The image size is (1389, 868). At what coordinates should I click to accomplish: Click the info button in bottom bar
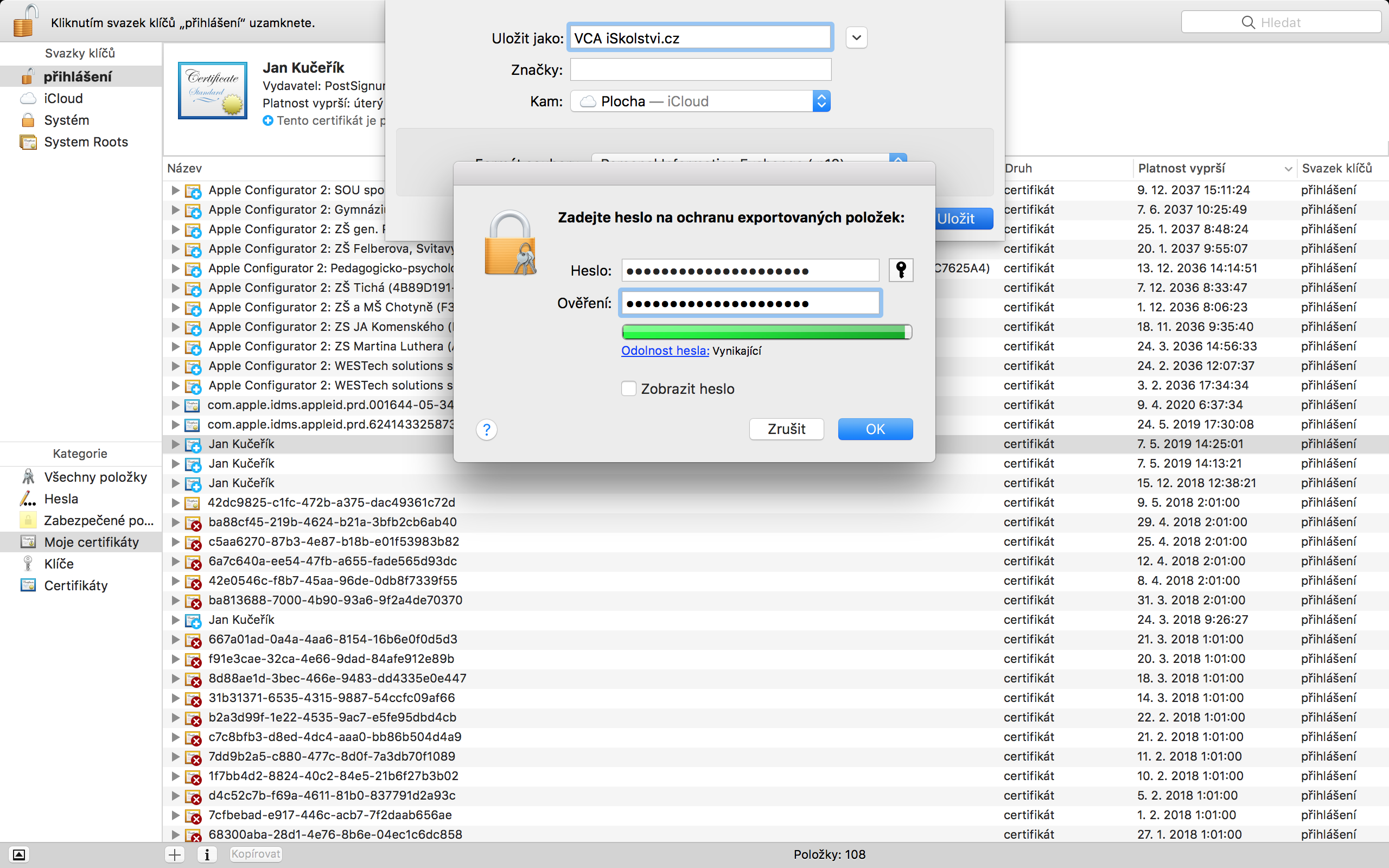click(207, 854)
